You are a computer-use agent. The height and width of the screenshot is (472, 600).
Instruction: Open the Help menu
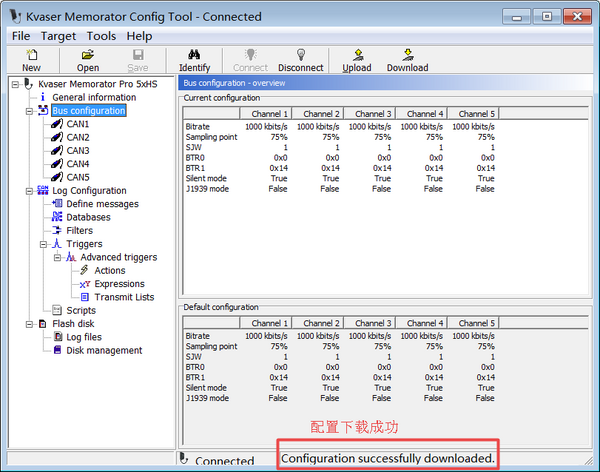pos(139,36)
